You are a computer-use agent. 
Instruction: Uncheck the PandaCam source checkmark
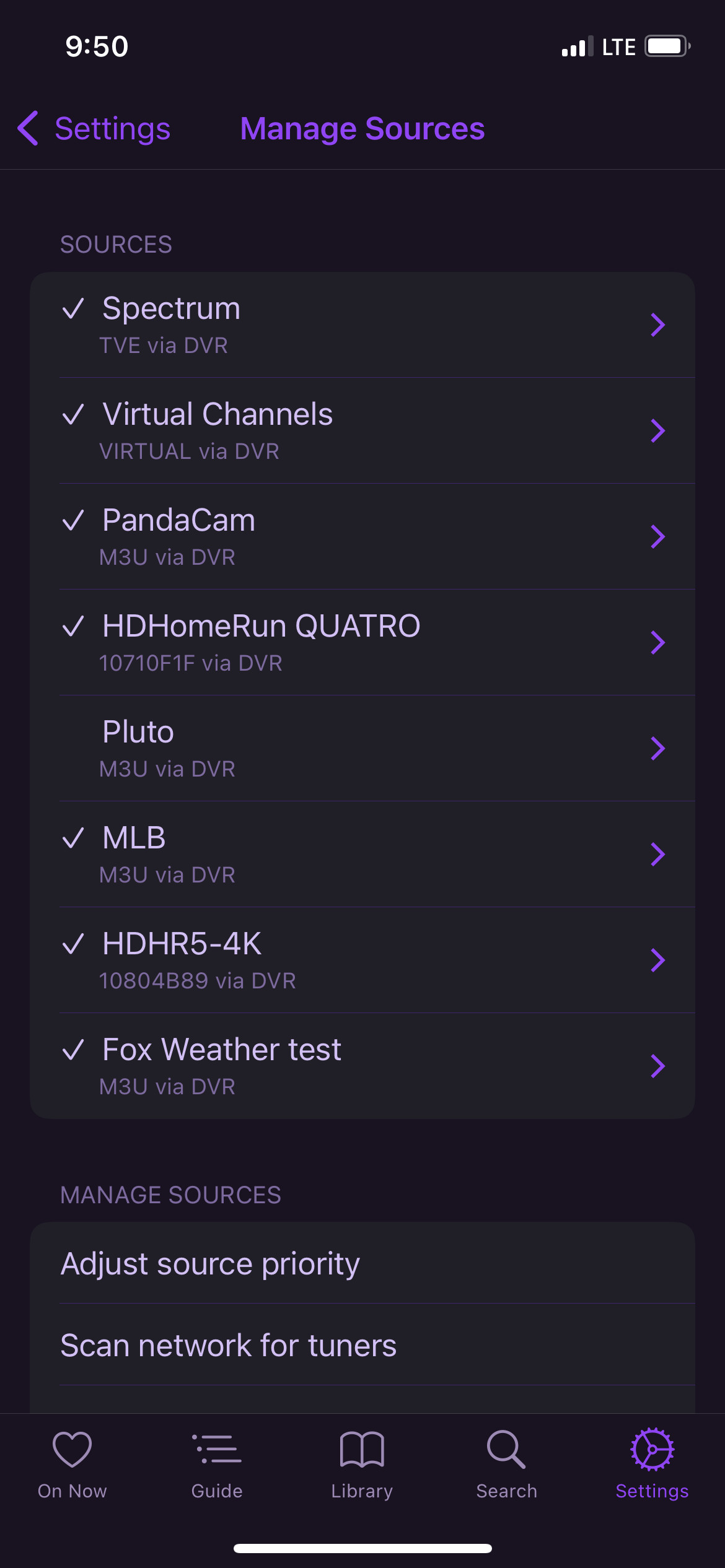pyautogui.click(x=73, y=520)
